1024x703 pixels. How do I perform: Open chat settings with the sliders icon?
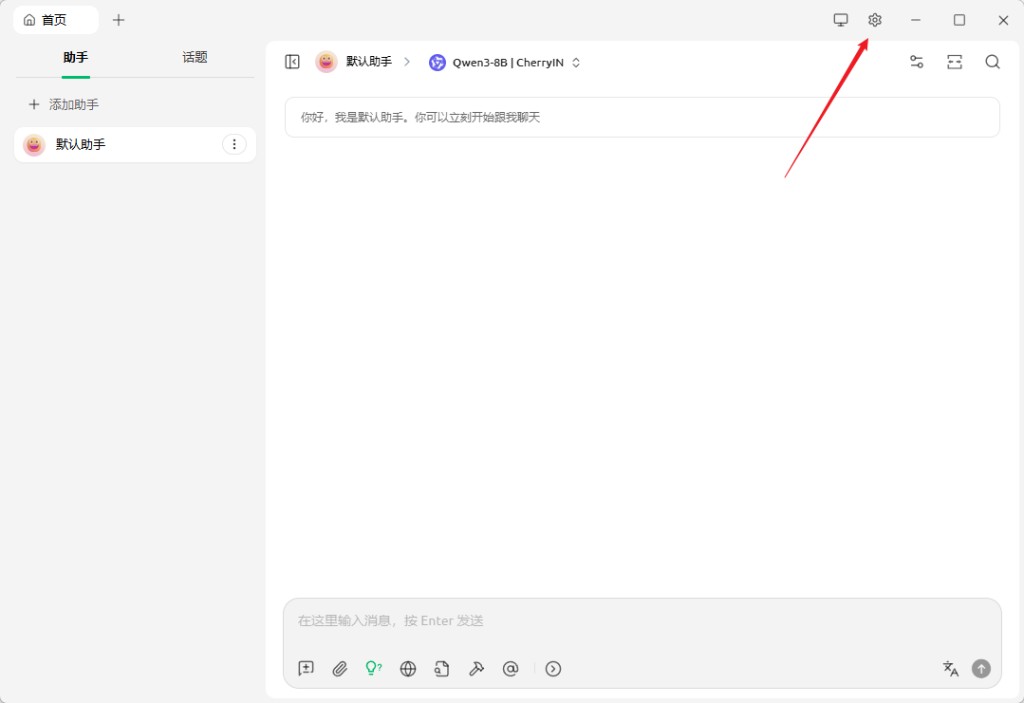click(916, 61)
